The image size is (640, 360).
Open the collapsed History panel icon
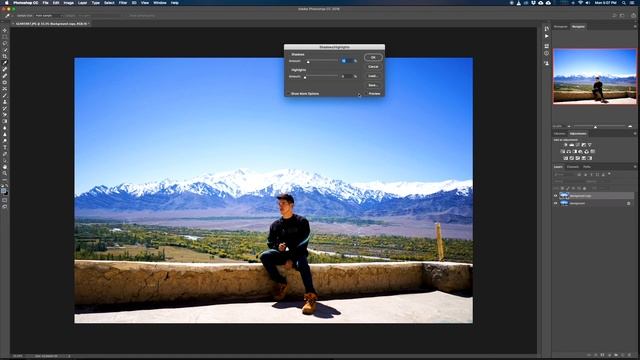tap(547, 29)
